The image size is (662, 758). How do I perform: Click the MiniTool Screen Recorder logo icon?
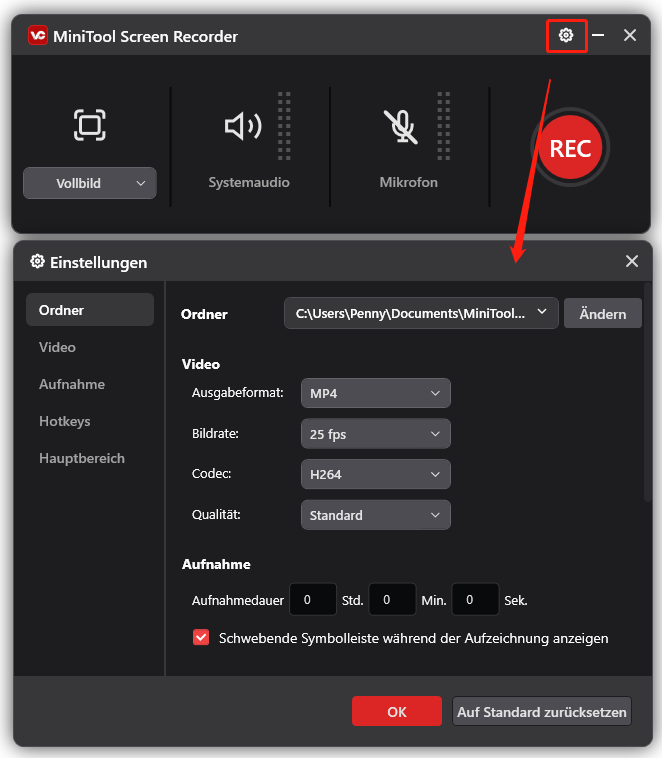38,35
